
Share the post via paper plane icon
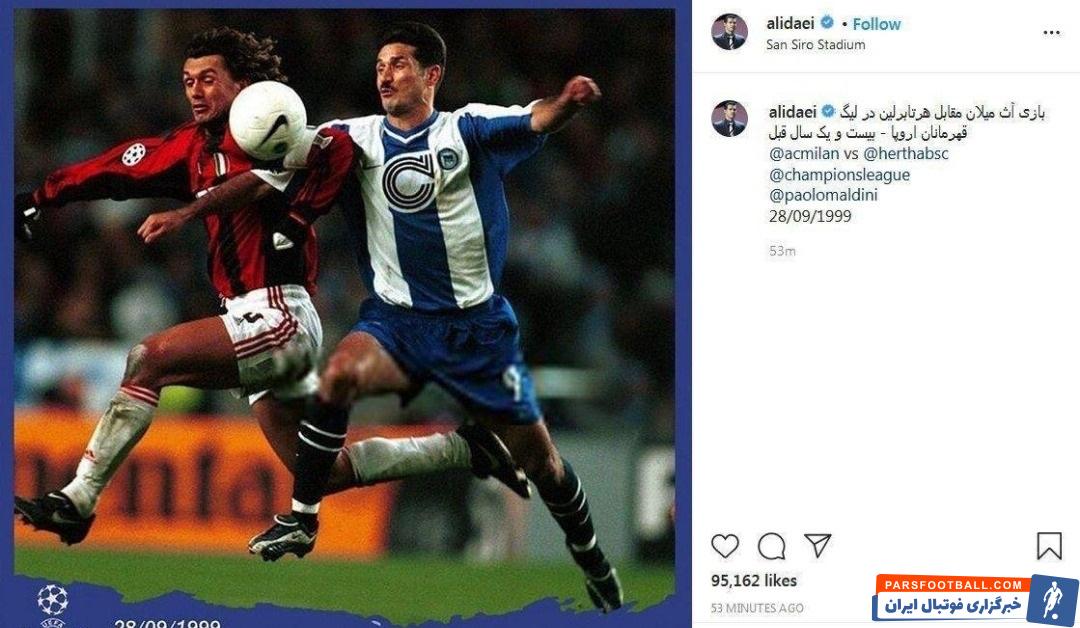click(x=818, y=545)
